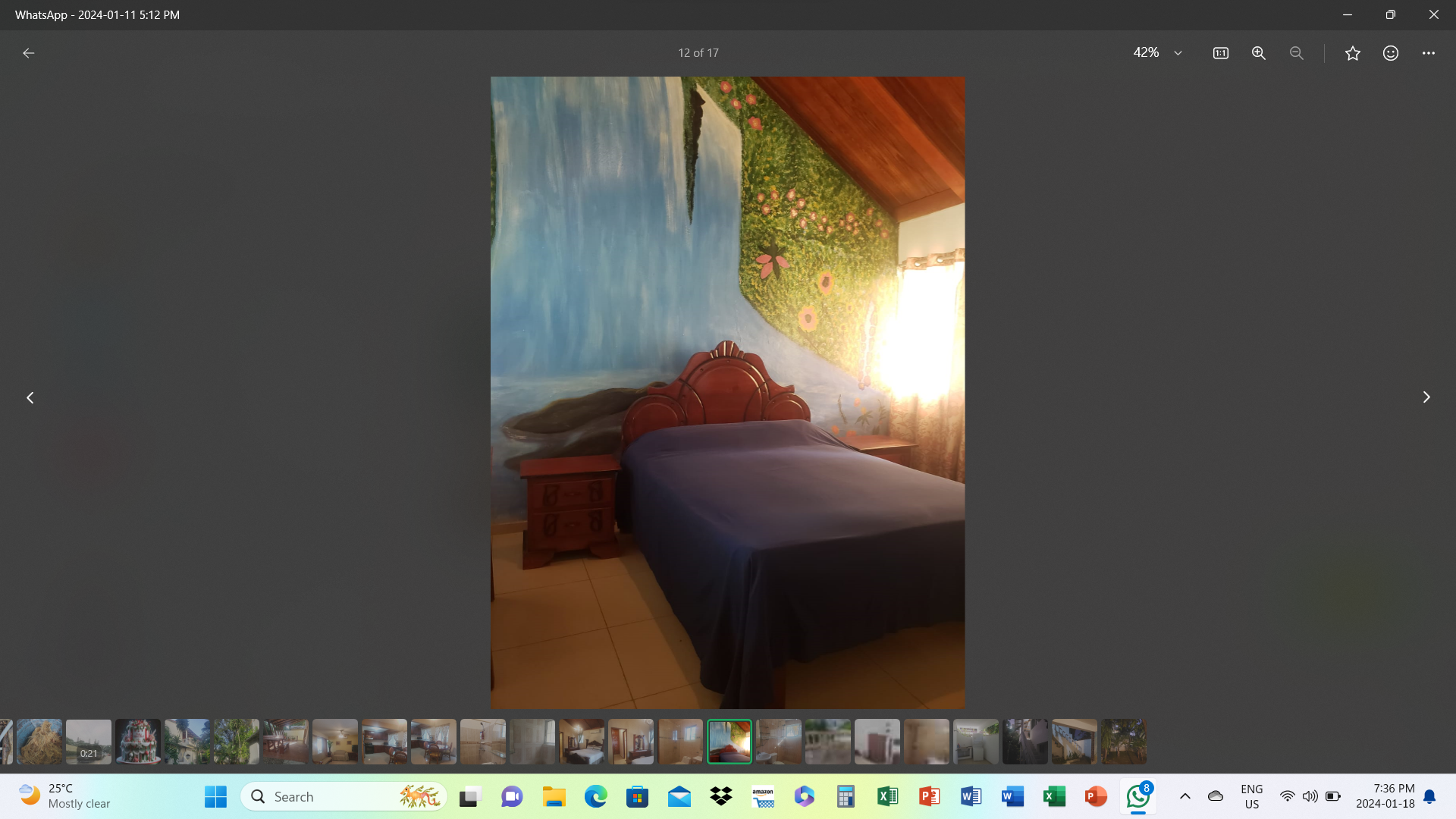
Task: Switch the ENG US input language
Action: point(1252,796)
